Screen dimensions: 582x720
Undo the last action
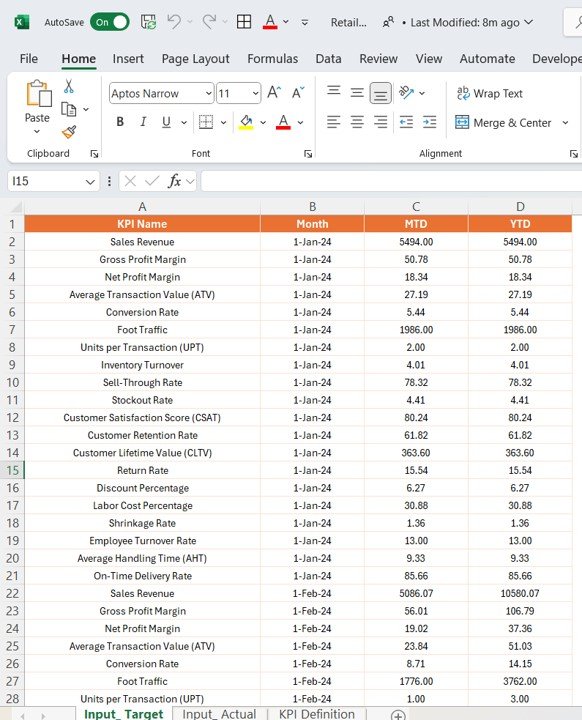pos(174,22)
